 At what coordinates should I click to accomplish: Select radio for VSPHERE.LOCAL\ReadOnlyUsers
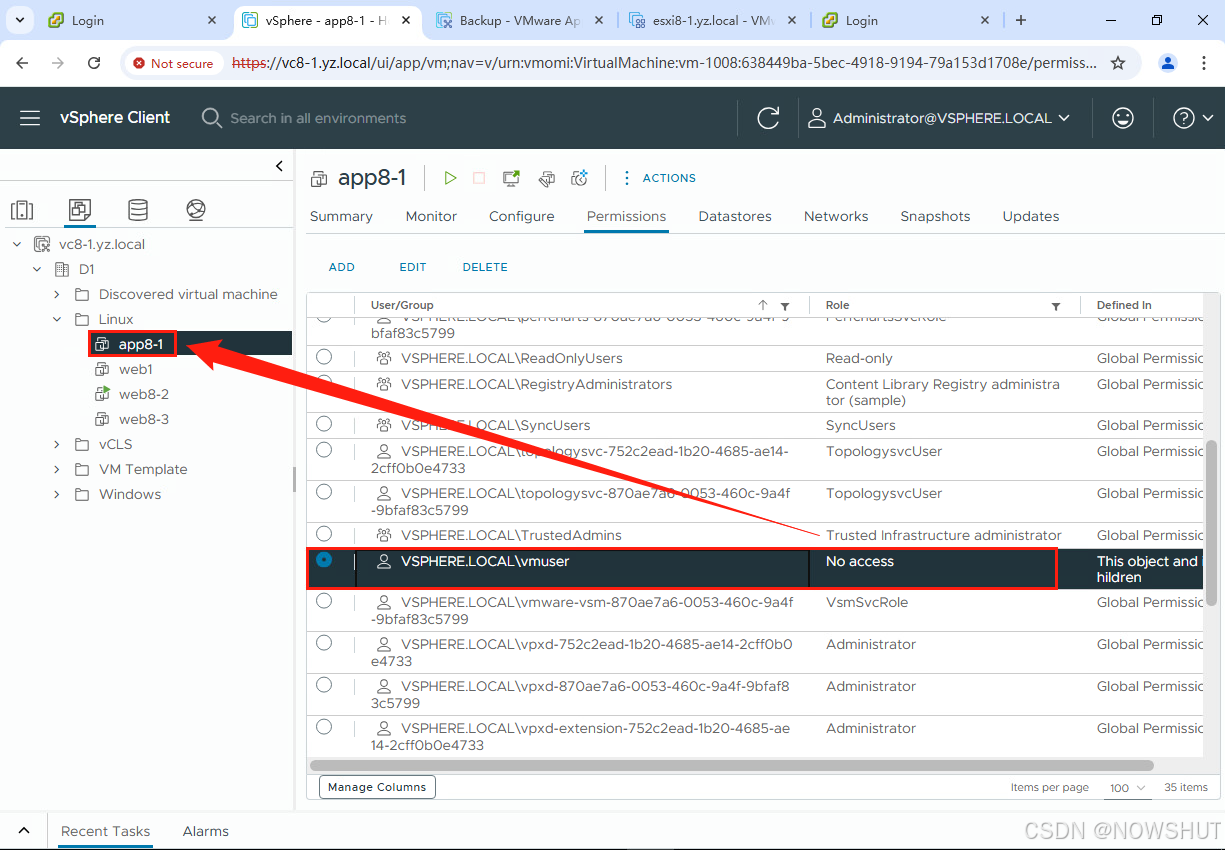pos(324,357)
